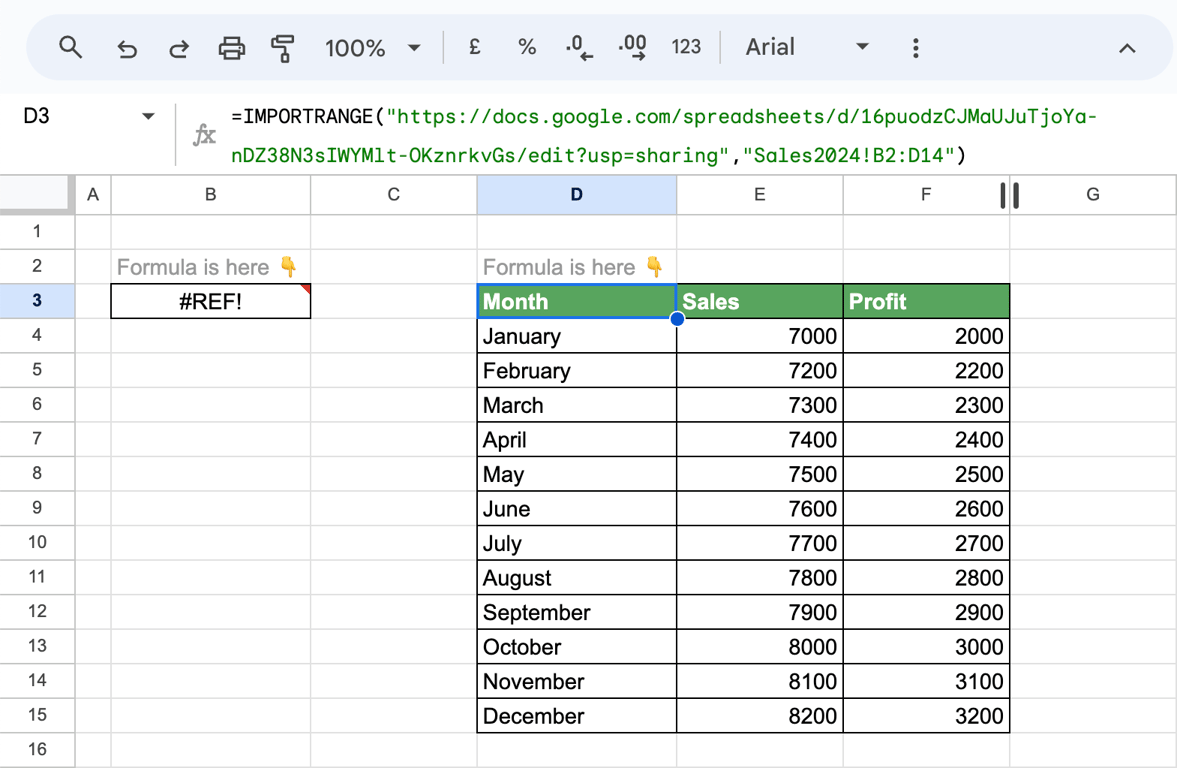The height and width of the screenshot is (768, 1177).
Task: Redo the last action
Action: [179, 49]
